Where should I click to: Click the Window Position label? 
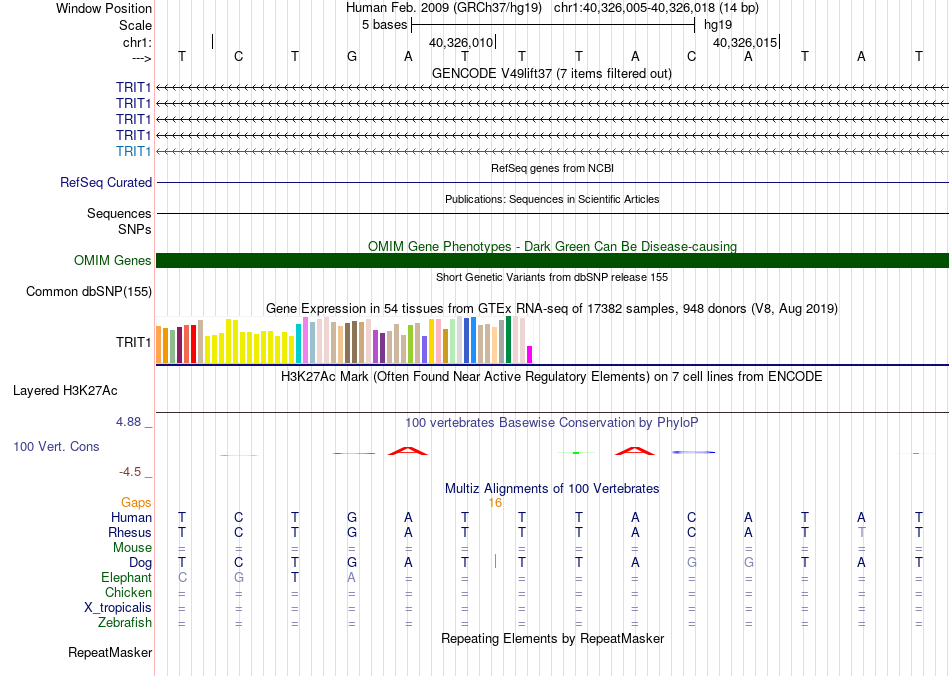point(104,8)
